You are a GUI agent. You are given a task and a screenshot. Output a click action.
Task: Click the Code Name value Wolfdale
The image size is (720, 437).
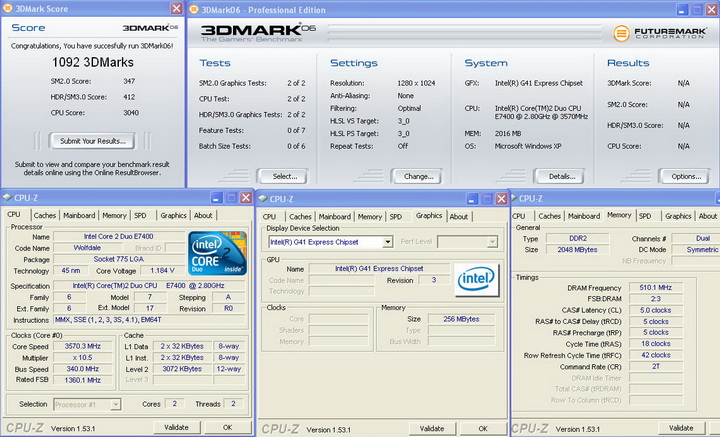click(87, 248)
